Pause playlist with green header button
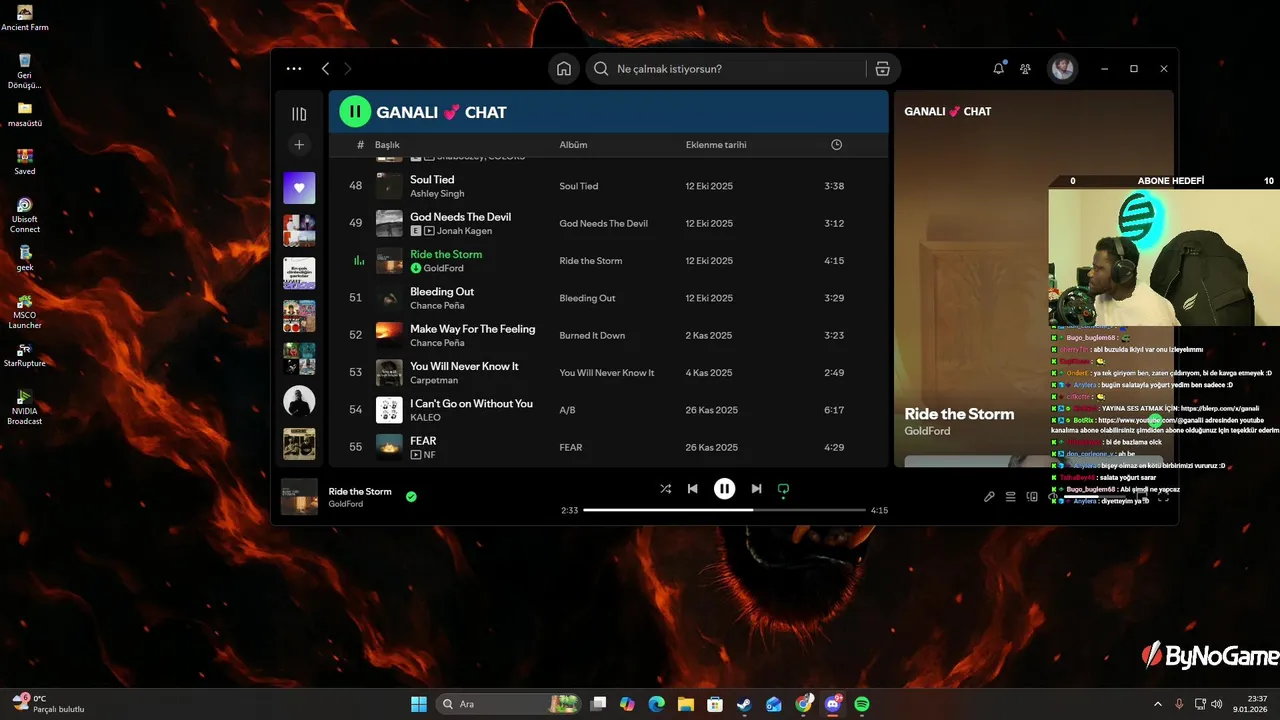1280x720 pixels. click(355, 112)
